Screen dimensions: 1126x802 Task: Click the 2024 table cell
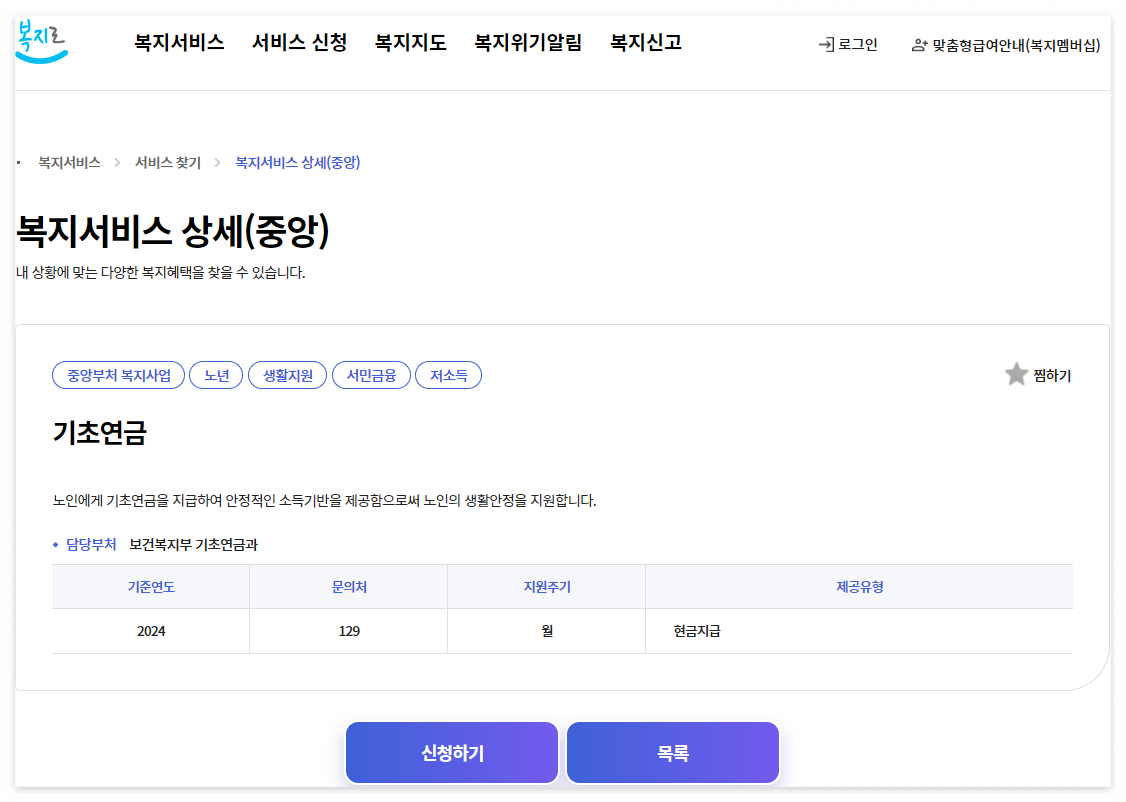[x=151, y=631]
